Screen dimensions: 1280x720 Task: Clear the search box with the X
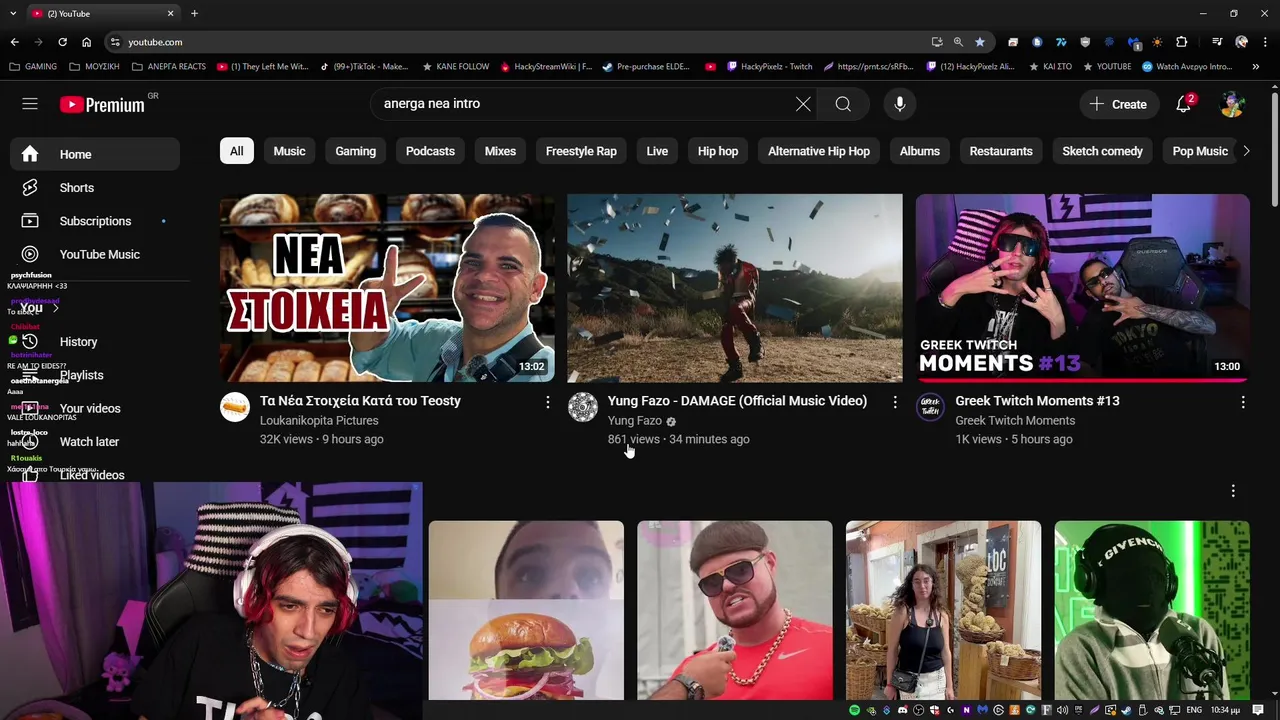click(x=803, y=104)
